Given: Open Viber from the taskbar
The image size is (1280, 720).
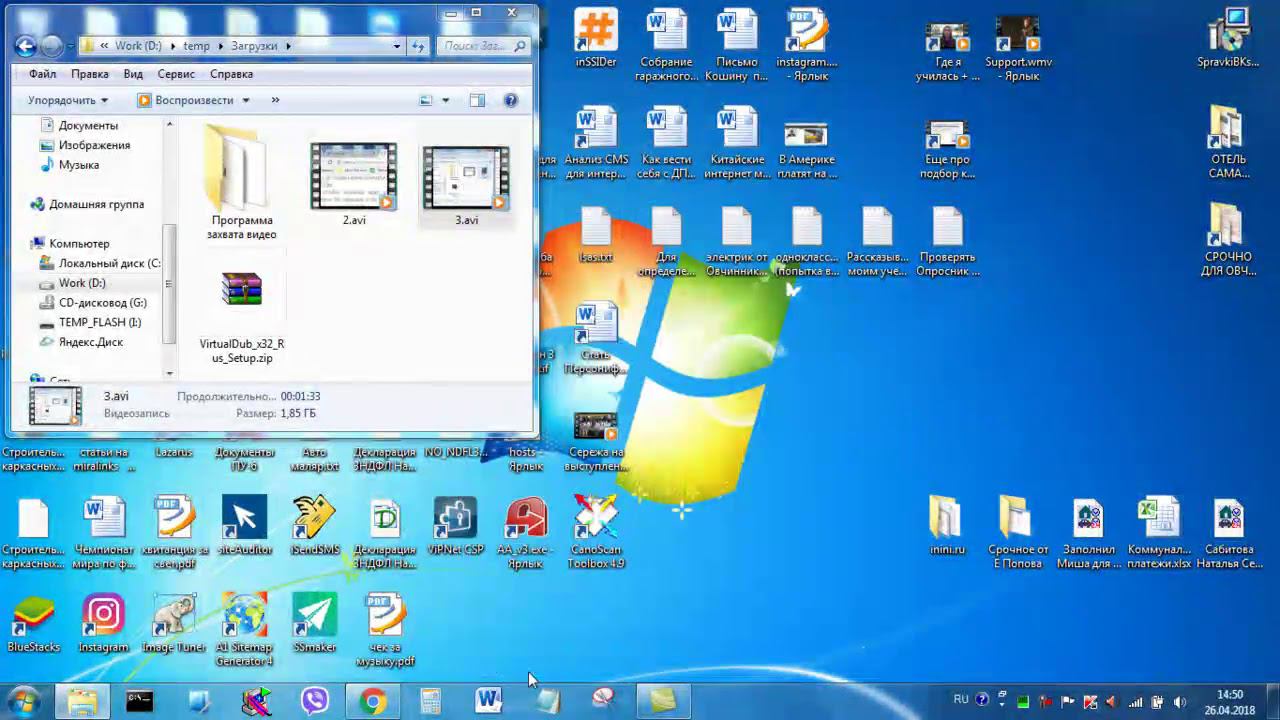Looking at the screenshot, I should [314, 701].
